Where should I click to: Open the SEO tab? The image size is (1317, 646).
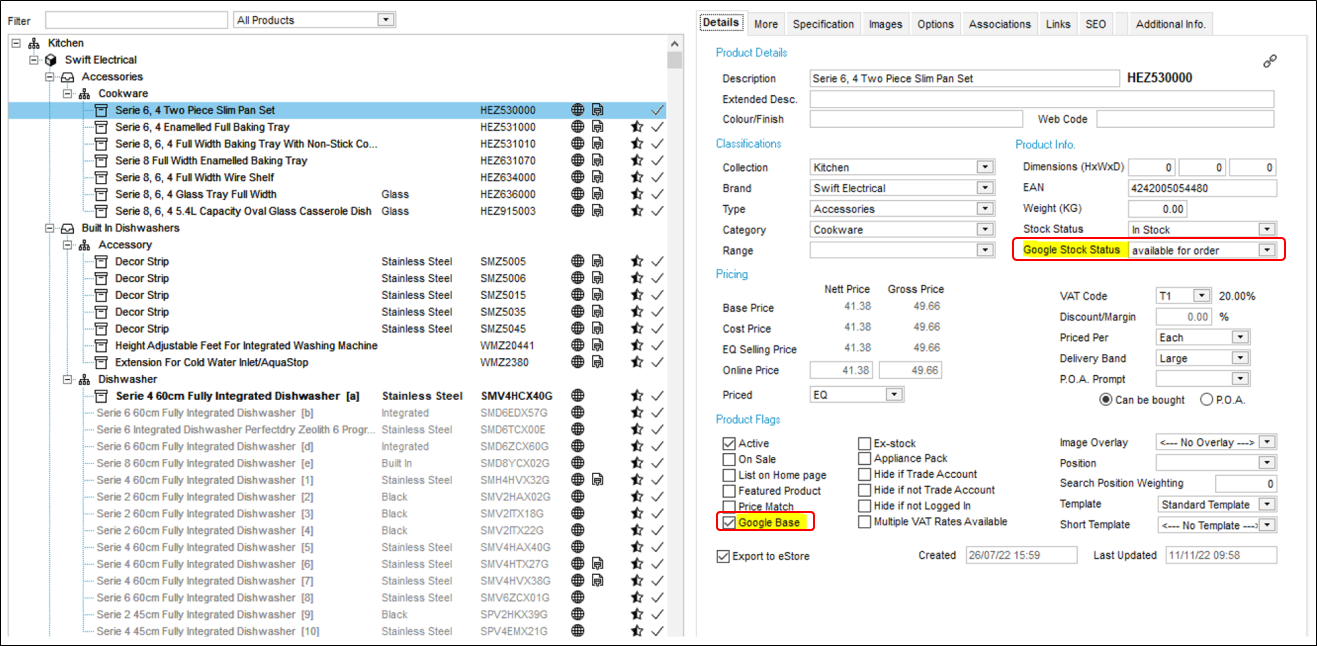1096,24
